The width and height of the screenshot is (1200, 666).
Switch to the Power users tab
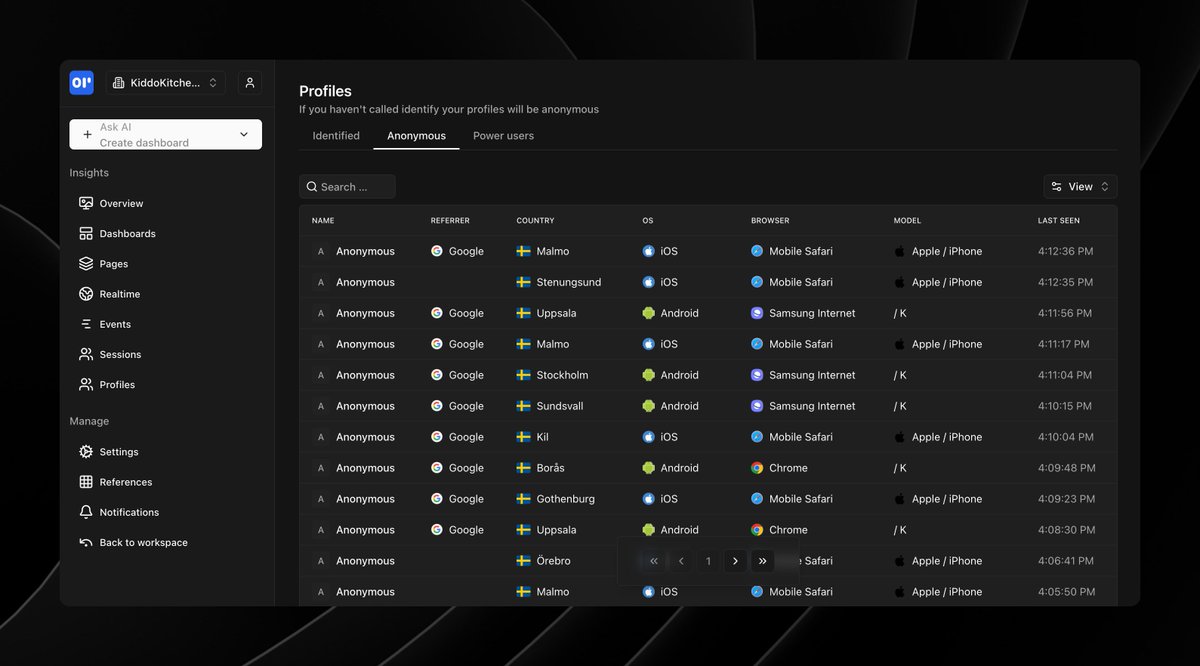click(503, 136)
